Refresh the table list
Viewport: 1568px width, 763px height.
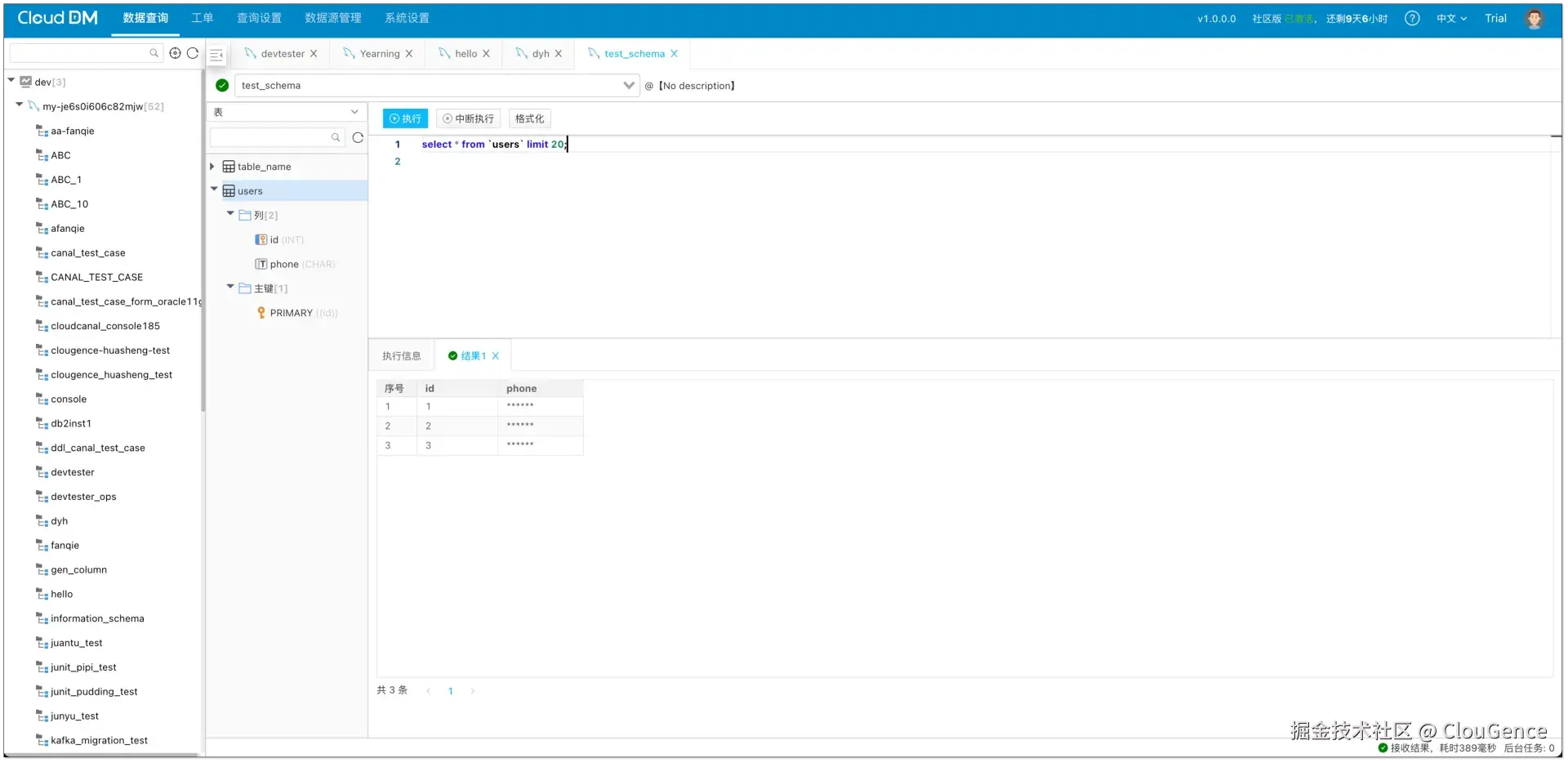pos(358,137)
